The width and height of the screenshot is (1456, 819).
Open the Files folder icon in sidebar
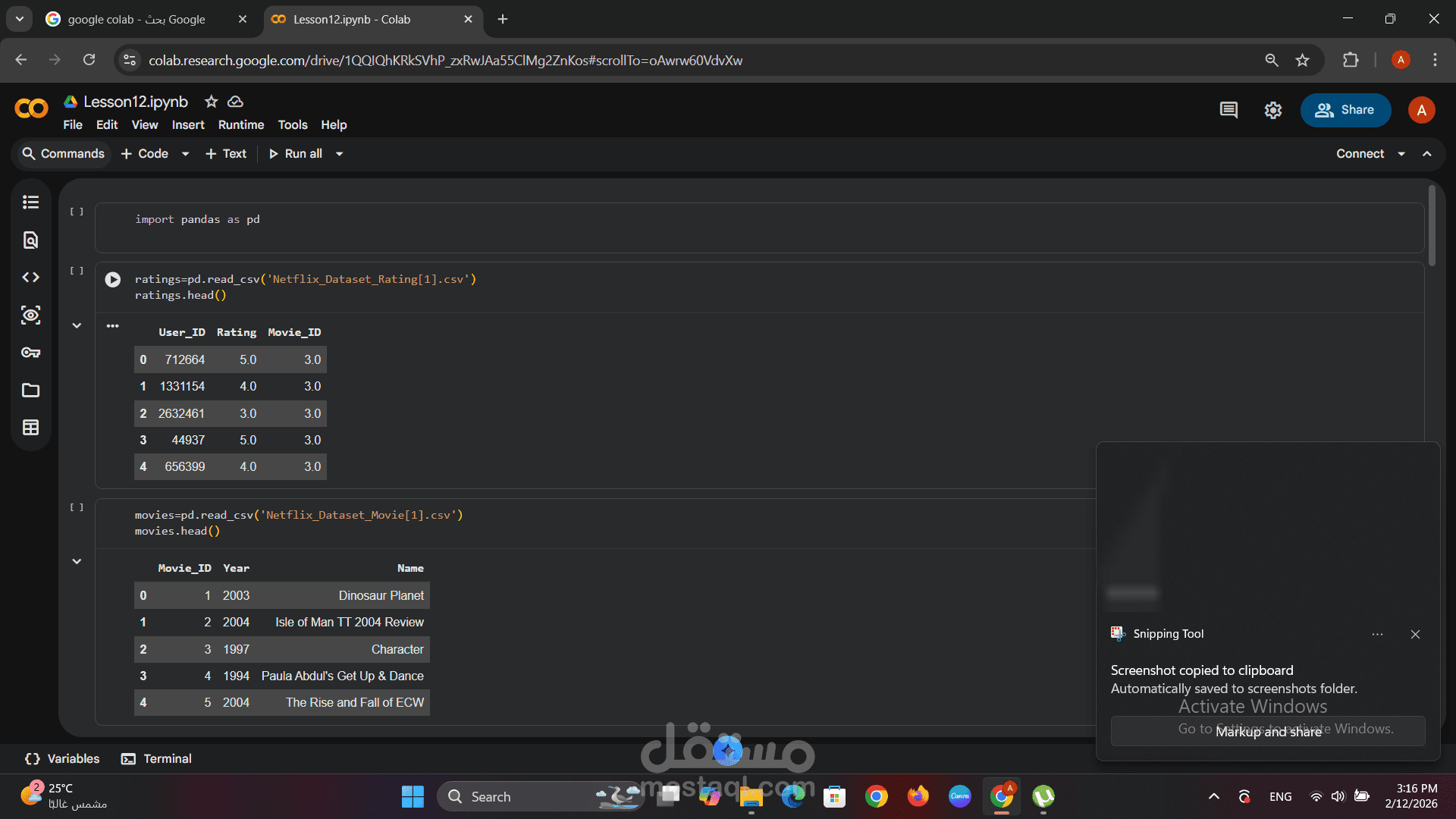click(x=30, y=391)
